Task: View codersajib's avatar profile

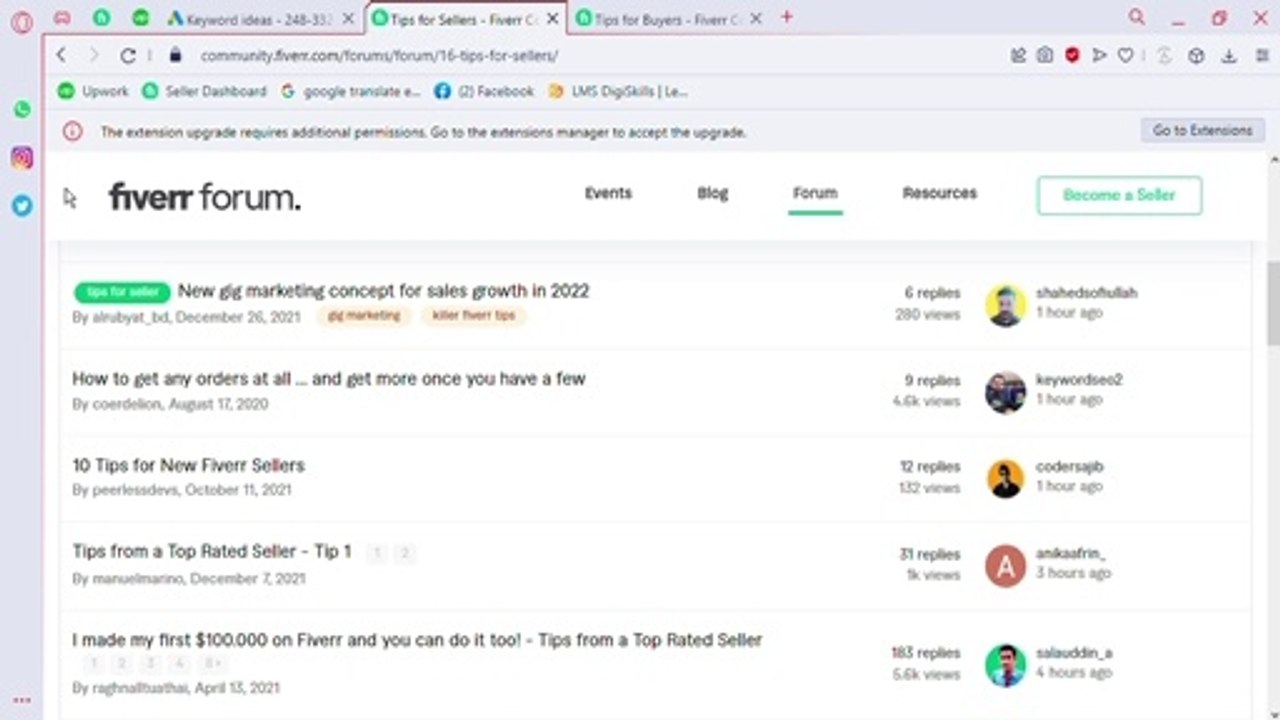Action: [1005, 479]
